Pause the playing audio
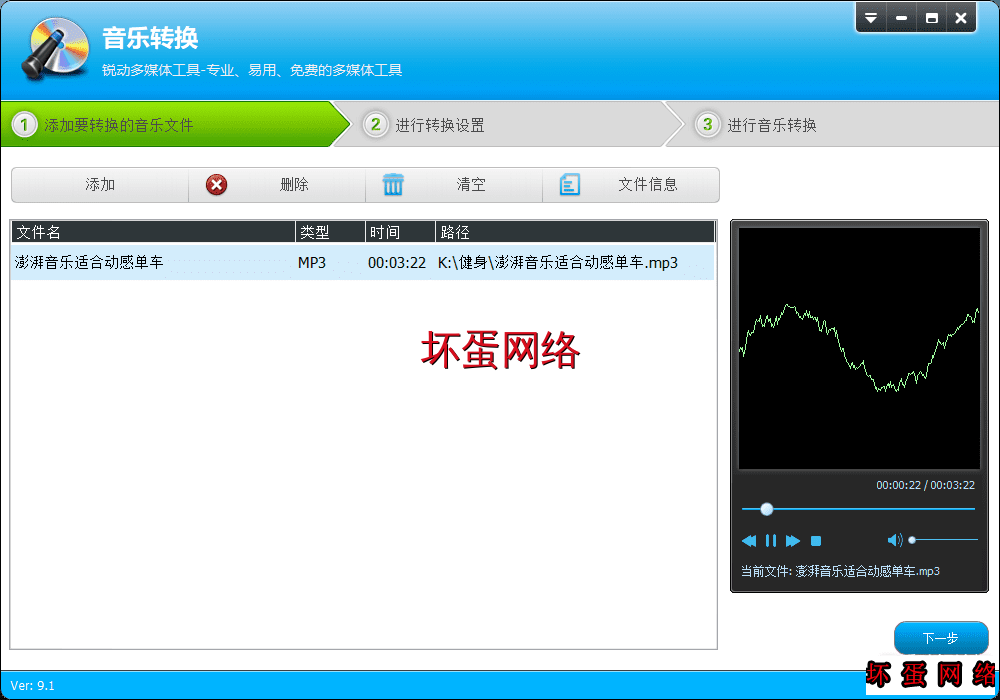The width and height of the screenshot is (1000, 700). click(x=771, y=541)
